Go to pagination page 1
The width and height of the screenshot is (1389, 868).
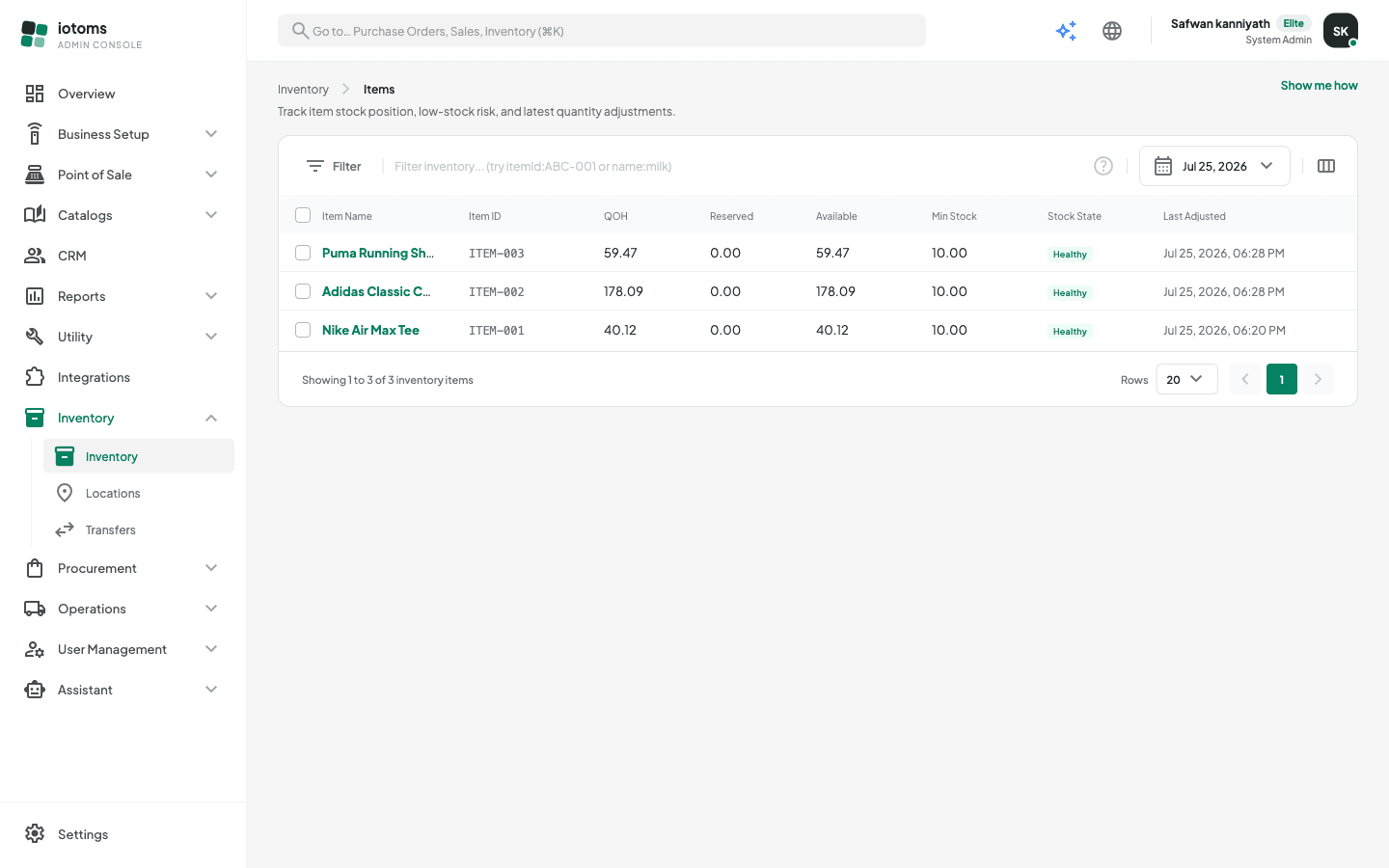[x=1281, y=379]
